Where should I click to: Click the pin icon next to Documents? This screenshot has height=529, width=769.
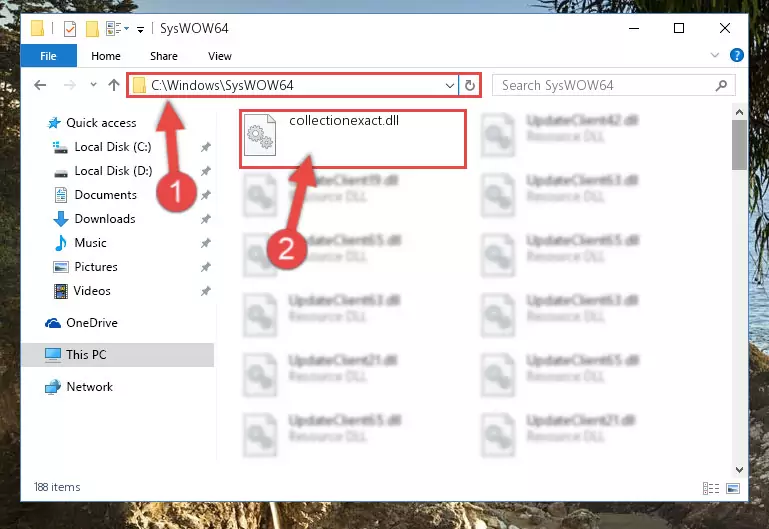point(205,195)
